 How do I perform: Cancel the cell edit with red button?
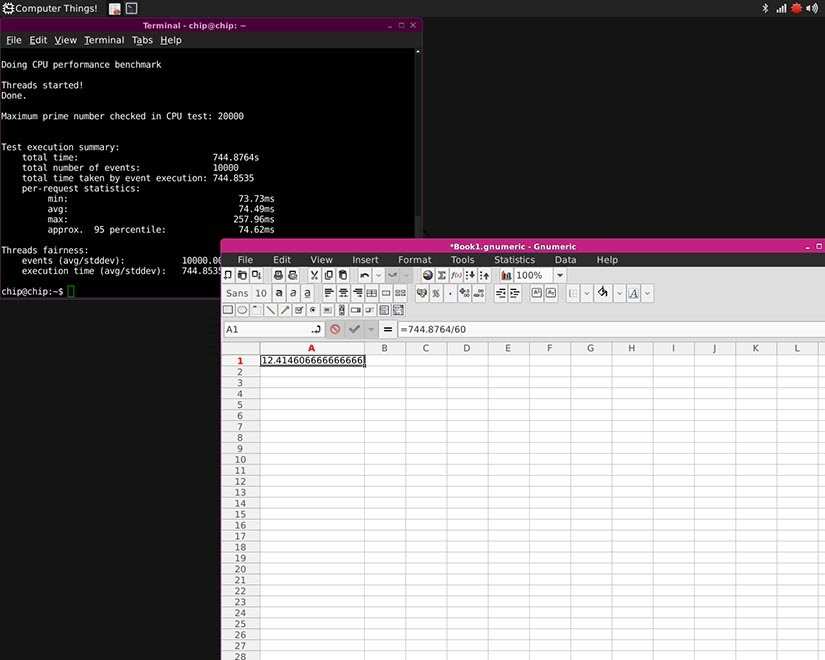pos(335,328)
